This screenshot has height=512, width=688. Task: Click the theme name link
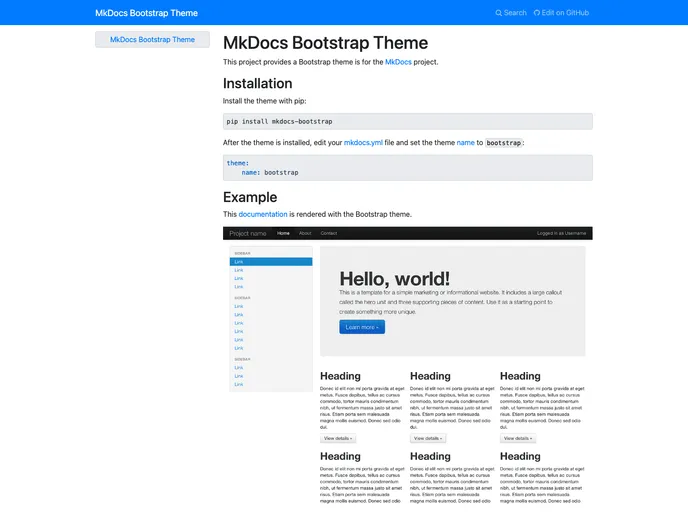[x=465, y=143]
